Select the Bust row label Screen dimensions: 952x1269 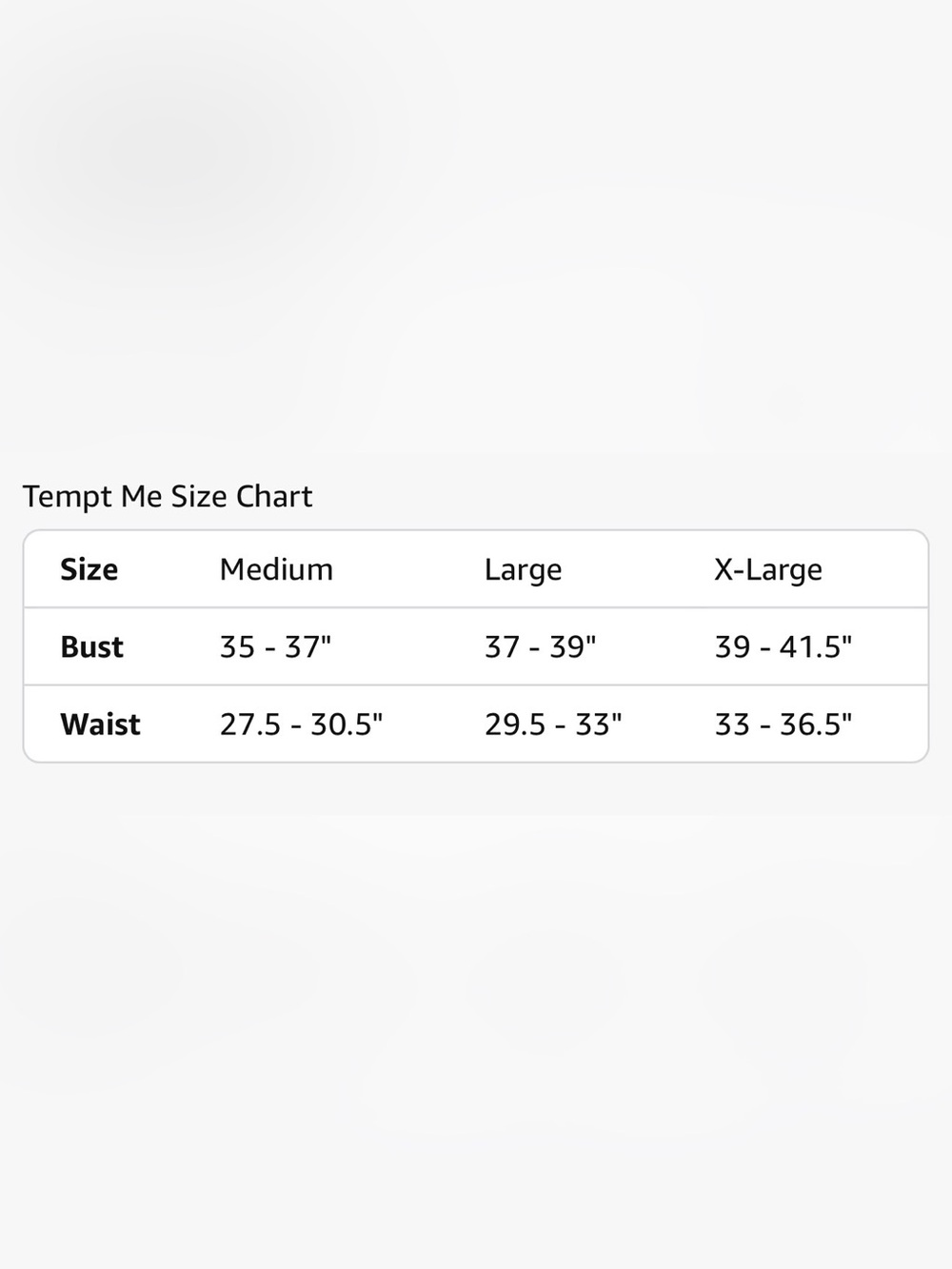[x=92, y=647]
